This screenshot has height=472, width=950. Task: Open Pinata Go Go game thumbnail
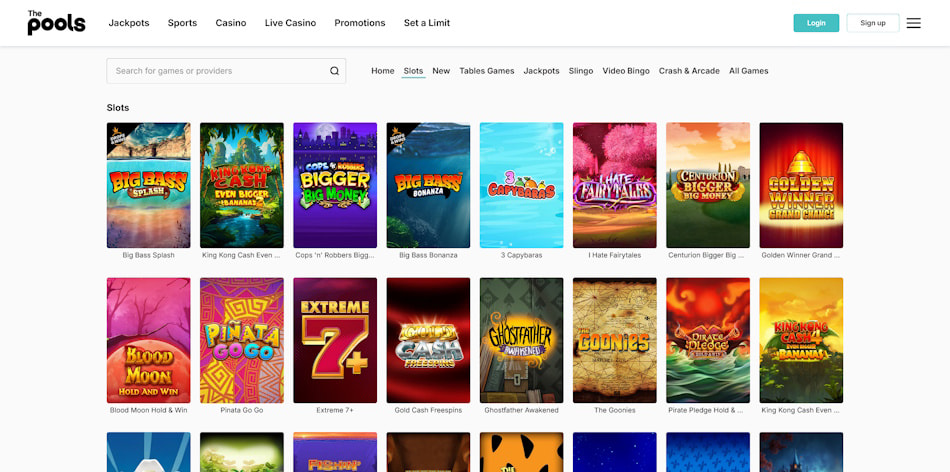click(242, 341)
